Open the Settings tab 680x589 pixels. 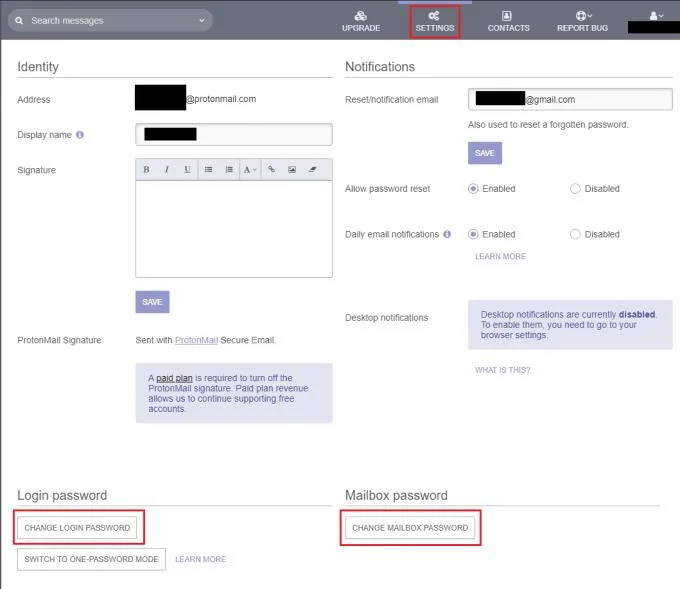(435, 22)
